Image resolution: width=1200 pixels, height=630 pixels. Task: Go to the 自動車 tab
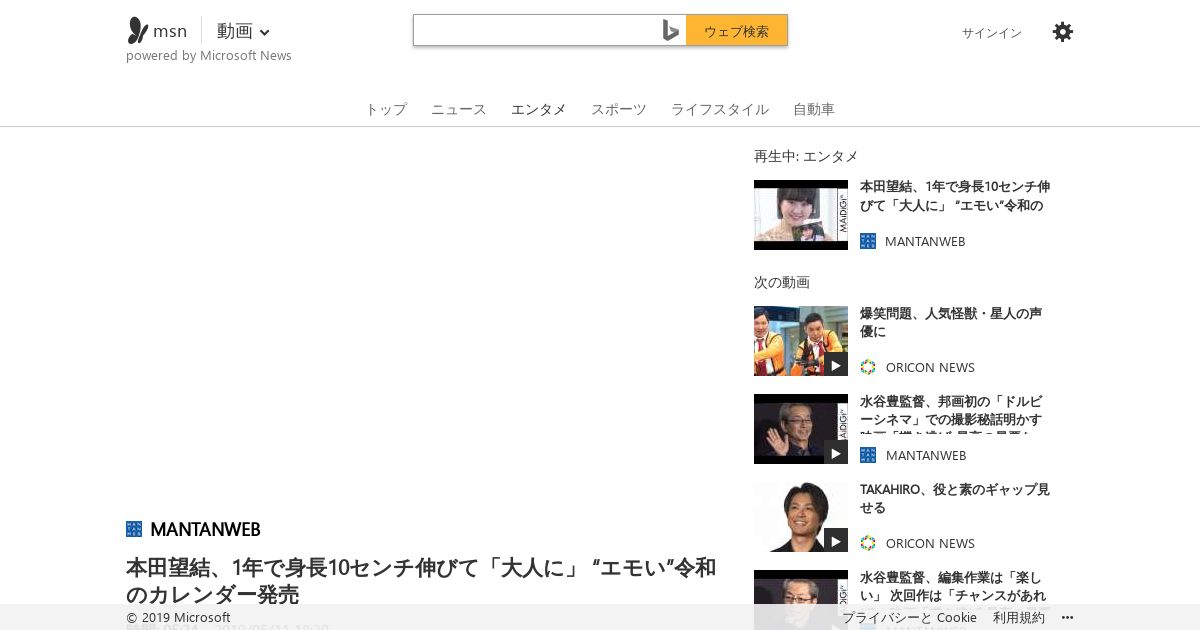(x=814, y=109)
